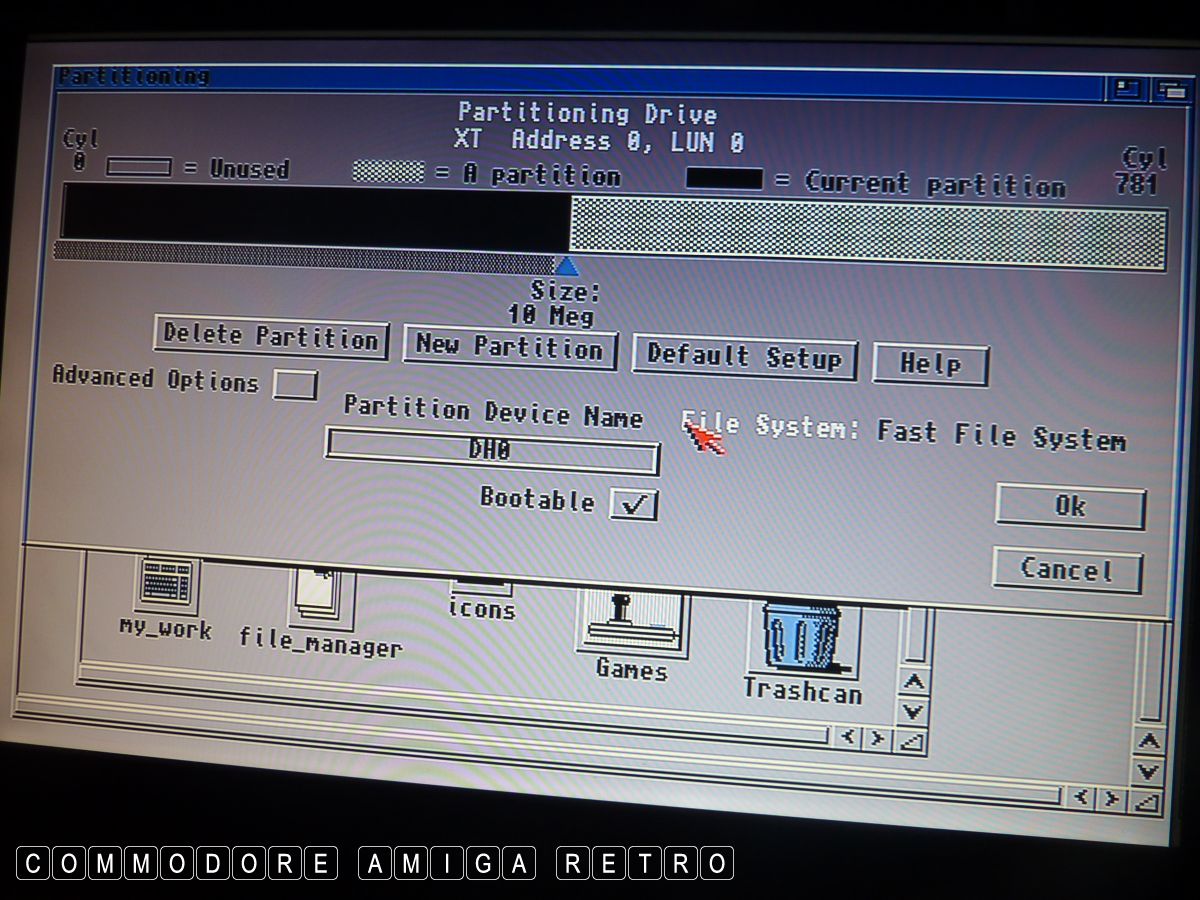This screenshot has width=1200, height=900.
Task: Toggle the Advanced Options checkbox
Action: pyautogui.click(x=295, y=385)
